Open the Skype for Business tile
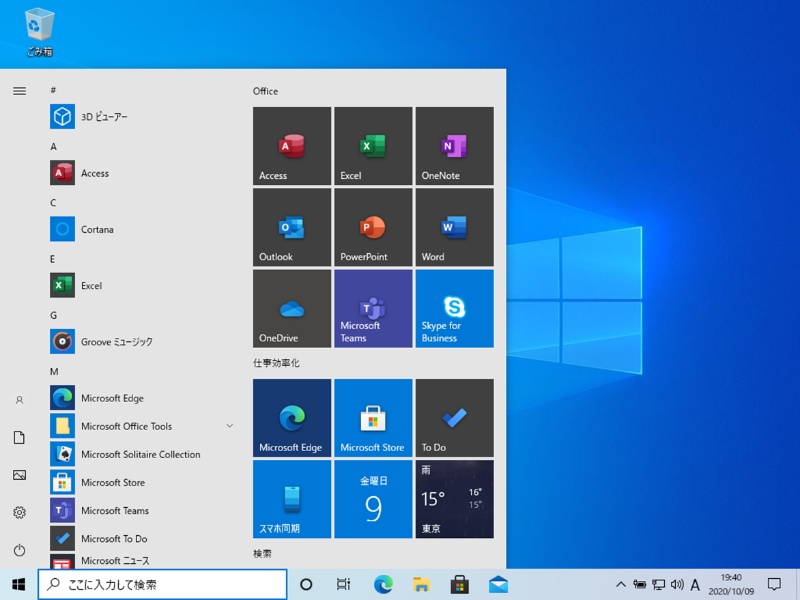 pos(454,308)
